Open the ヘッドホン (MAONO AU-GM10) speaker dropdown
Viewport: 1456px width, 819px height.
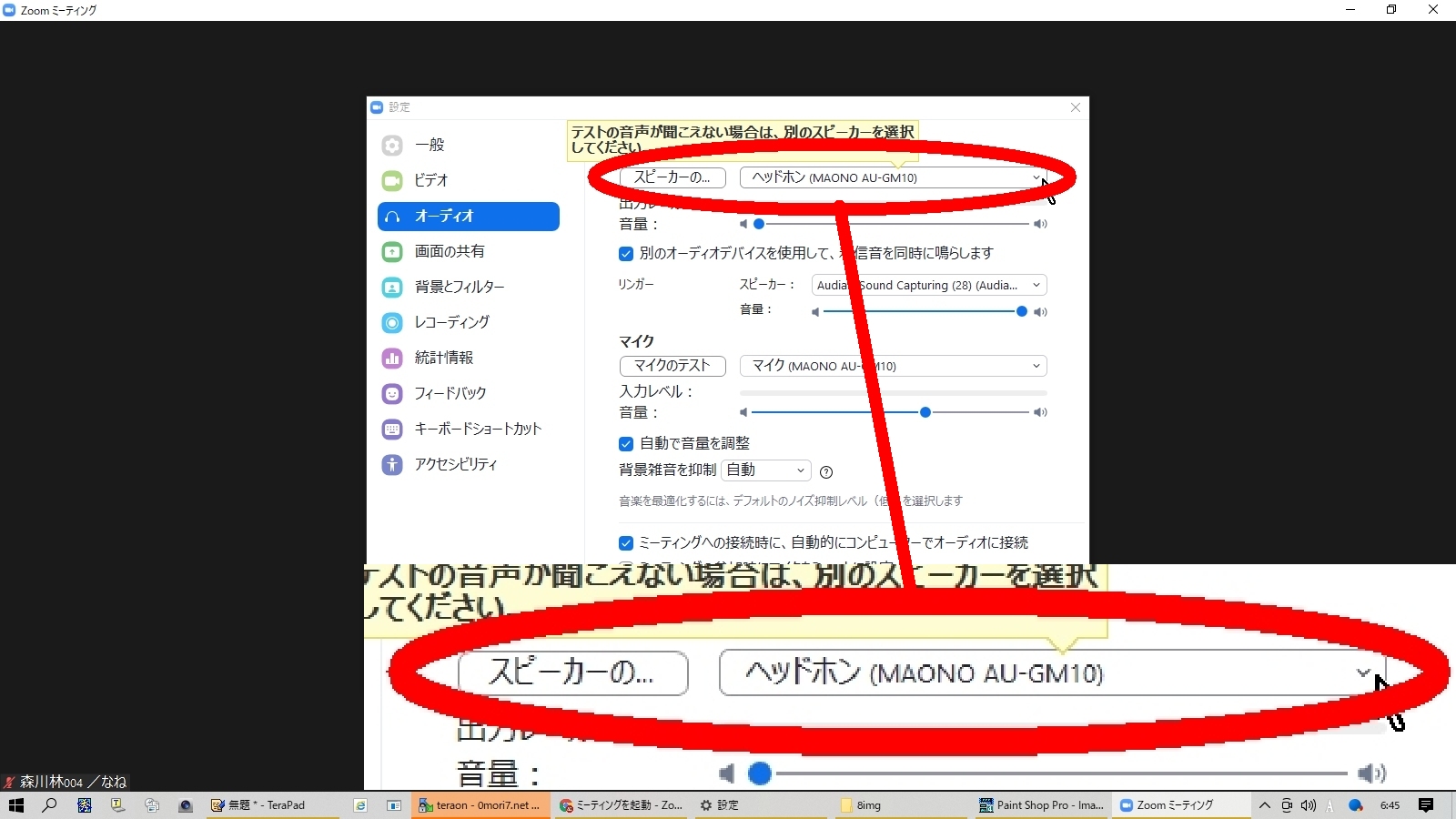tap(894, 177)
